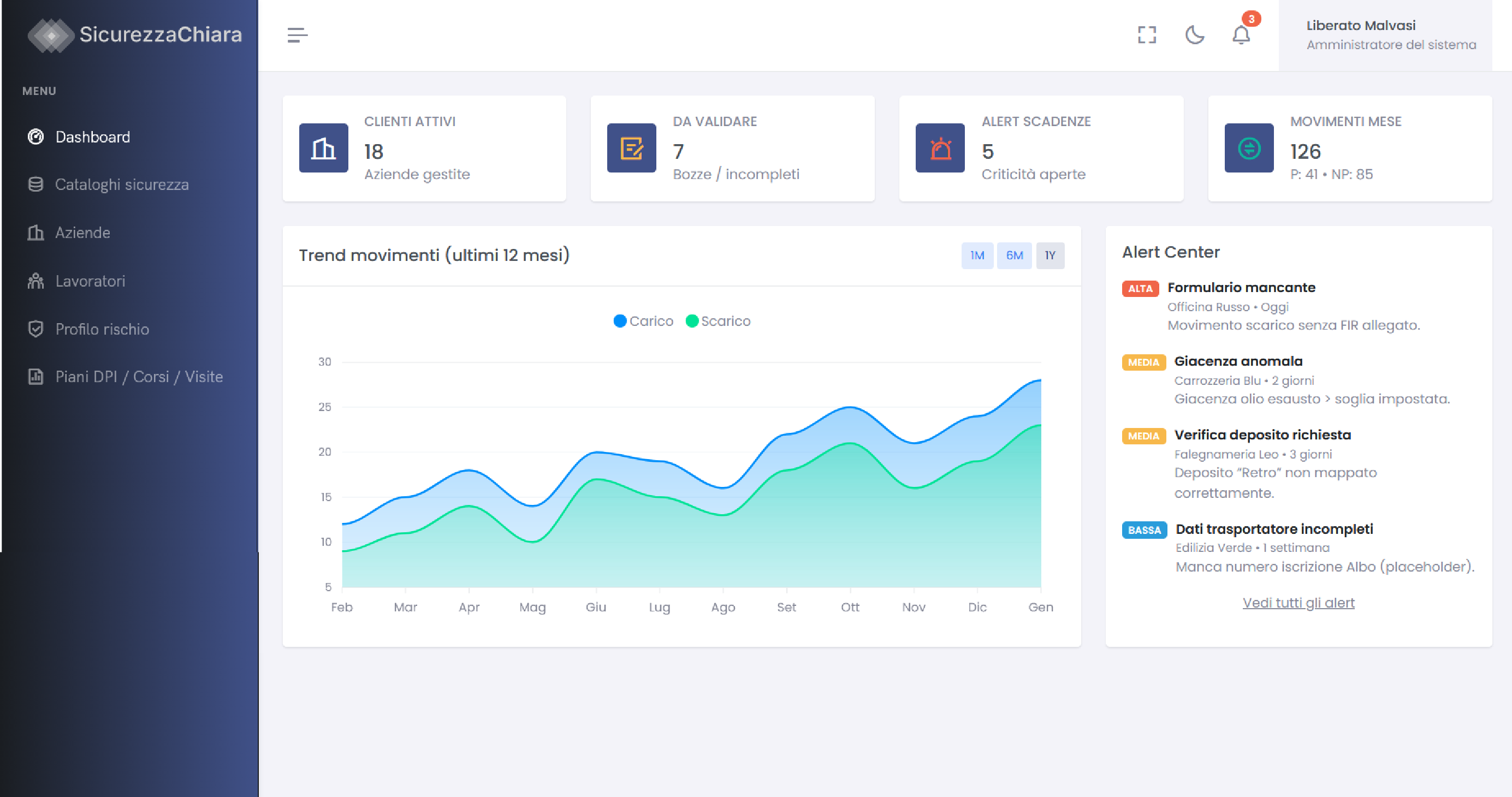This screenshot has height=797, width=1512.
Task: Click the Alert Scadenze siren icon
Action: click(940, 148)
